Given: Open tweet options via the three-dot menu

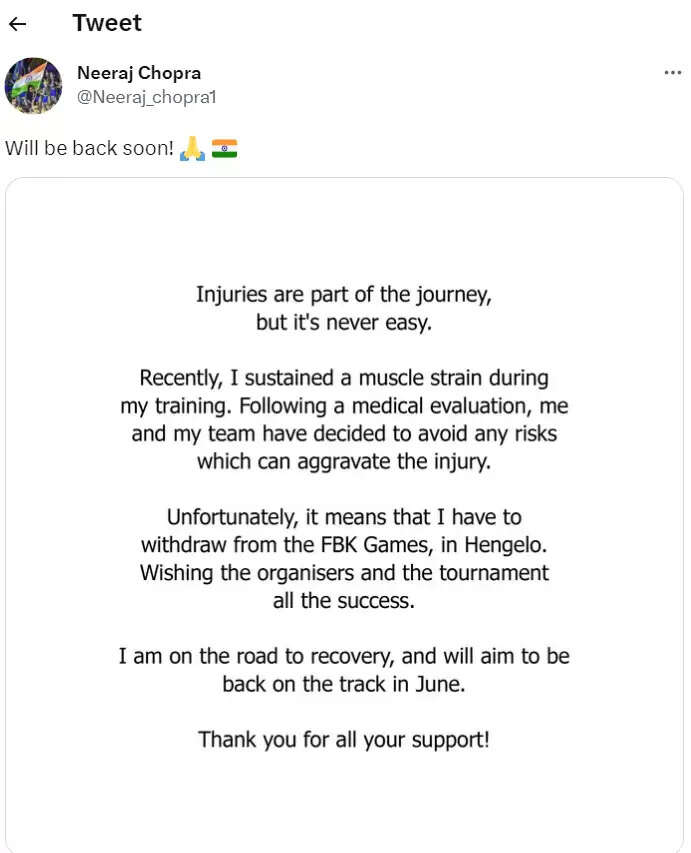Looking at the screenshot, I should pyautogui.click(x=673, y=72).
